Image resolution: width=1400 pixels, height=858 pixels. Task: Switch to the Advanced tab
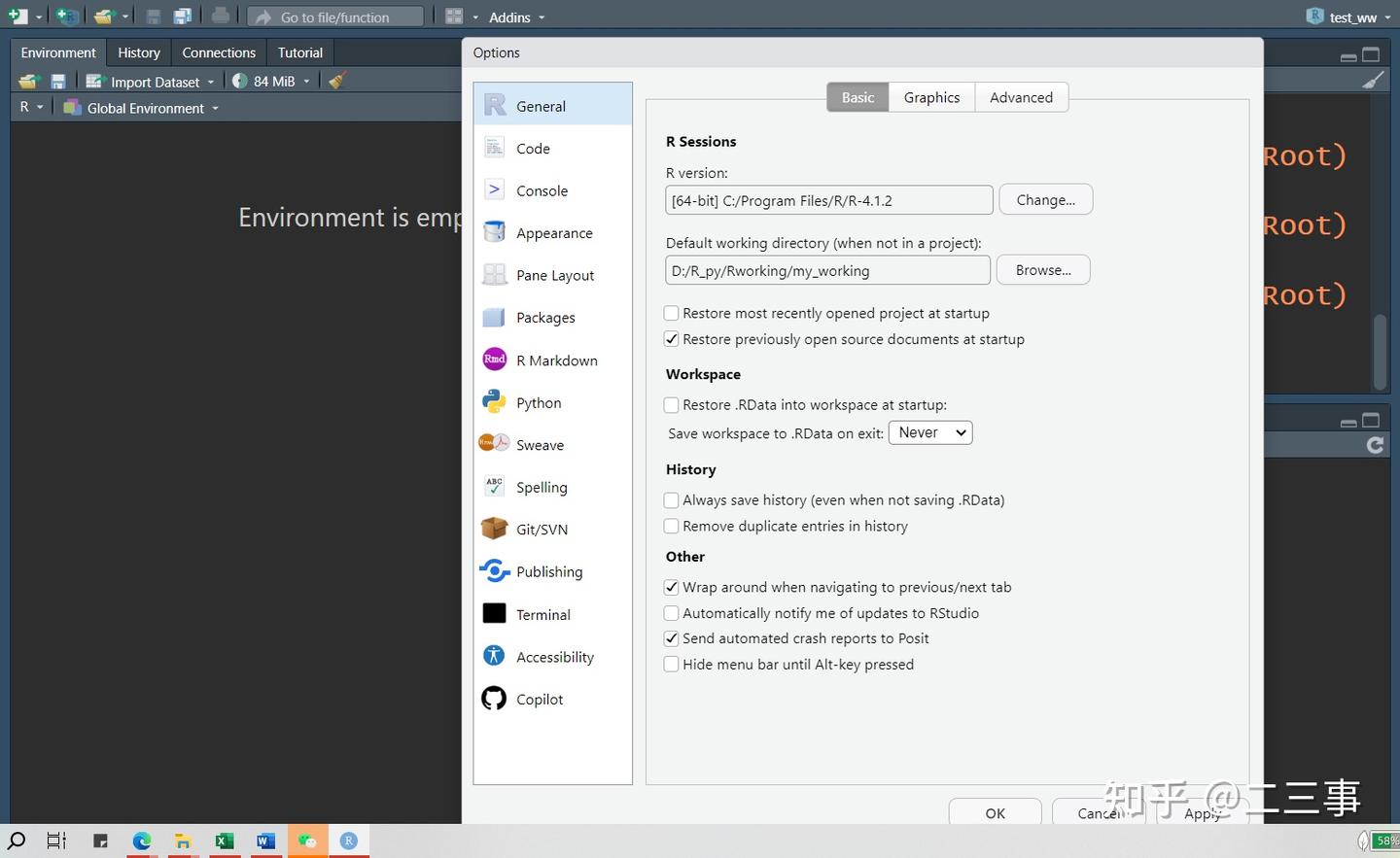(1021, 97)
